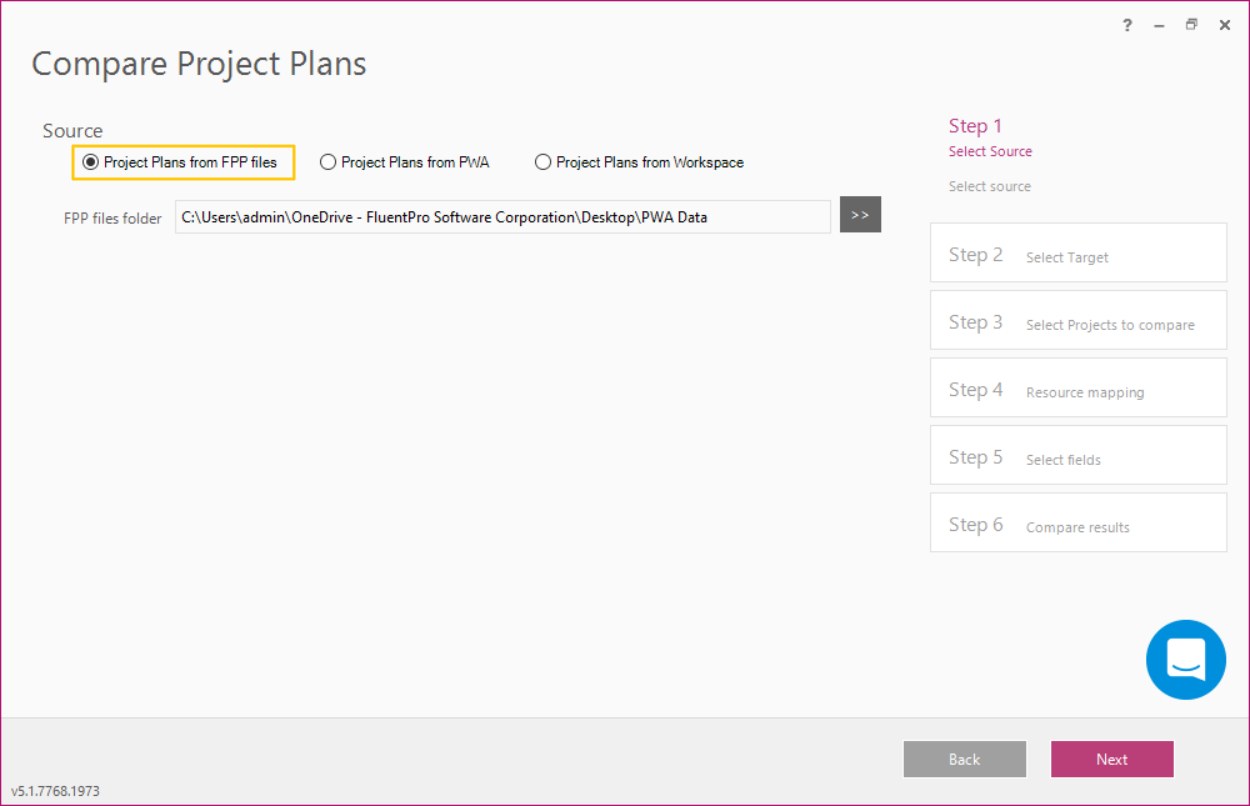
Task: Click the ">>" folder browse button
Action: (x=860, y=215)
